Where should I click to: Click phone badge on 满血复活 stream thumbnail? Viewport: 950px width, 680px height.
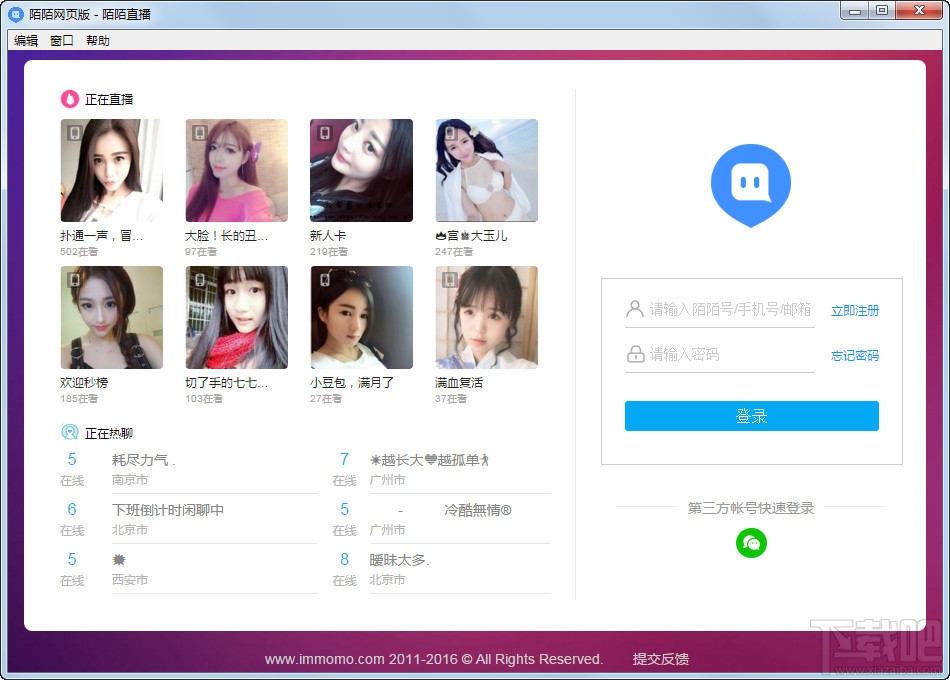click(x=450, y=280)
